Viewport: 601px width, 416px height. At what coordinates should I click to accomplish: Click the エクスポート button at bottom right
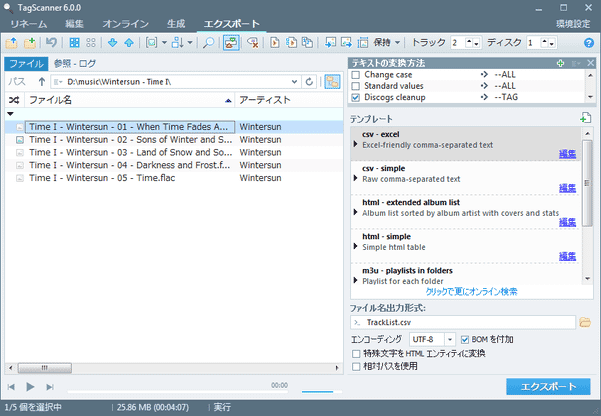click(x=548, y=387)
